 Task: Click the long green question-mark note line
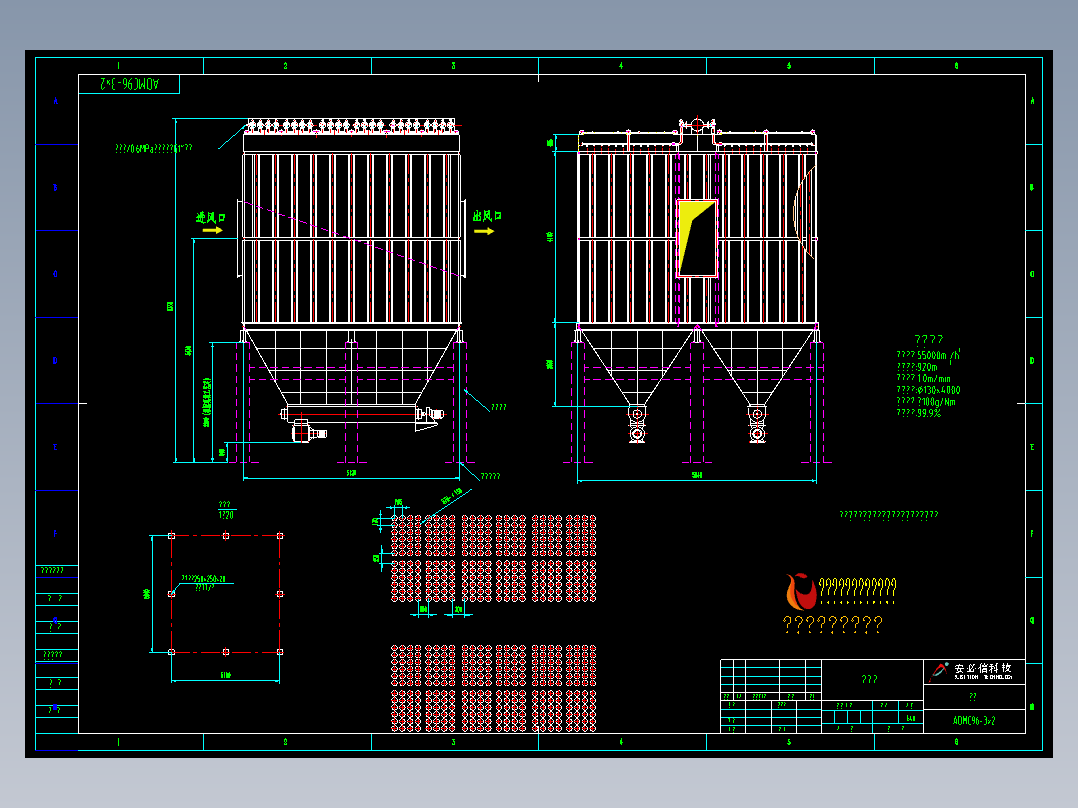click(x=889, y=514)
